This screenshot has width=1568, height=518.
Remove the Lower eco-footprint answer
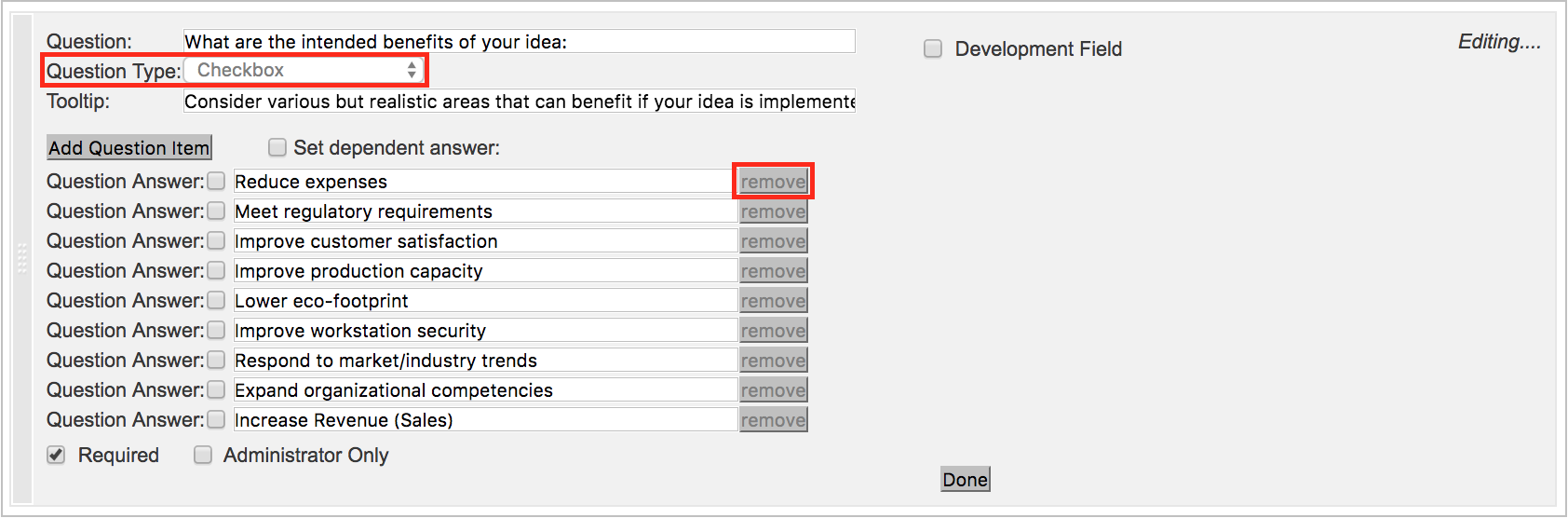(773, 301)
